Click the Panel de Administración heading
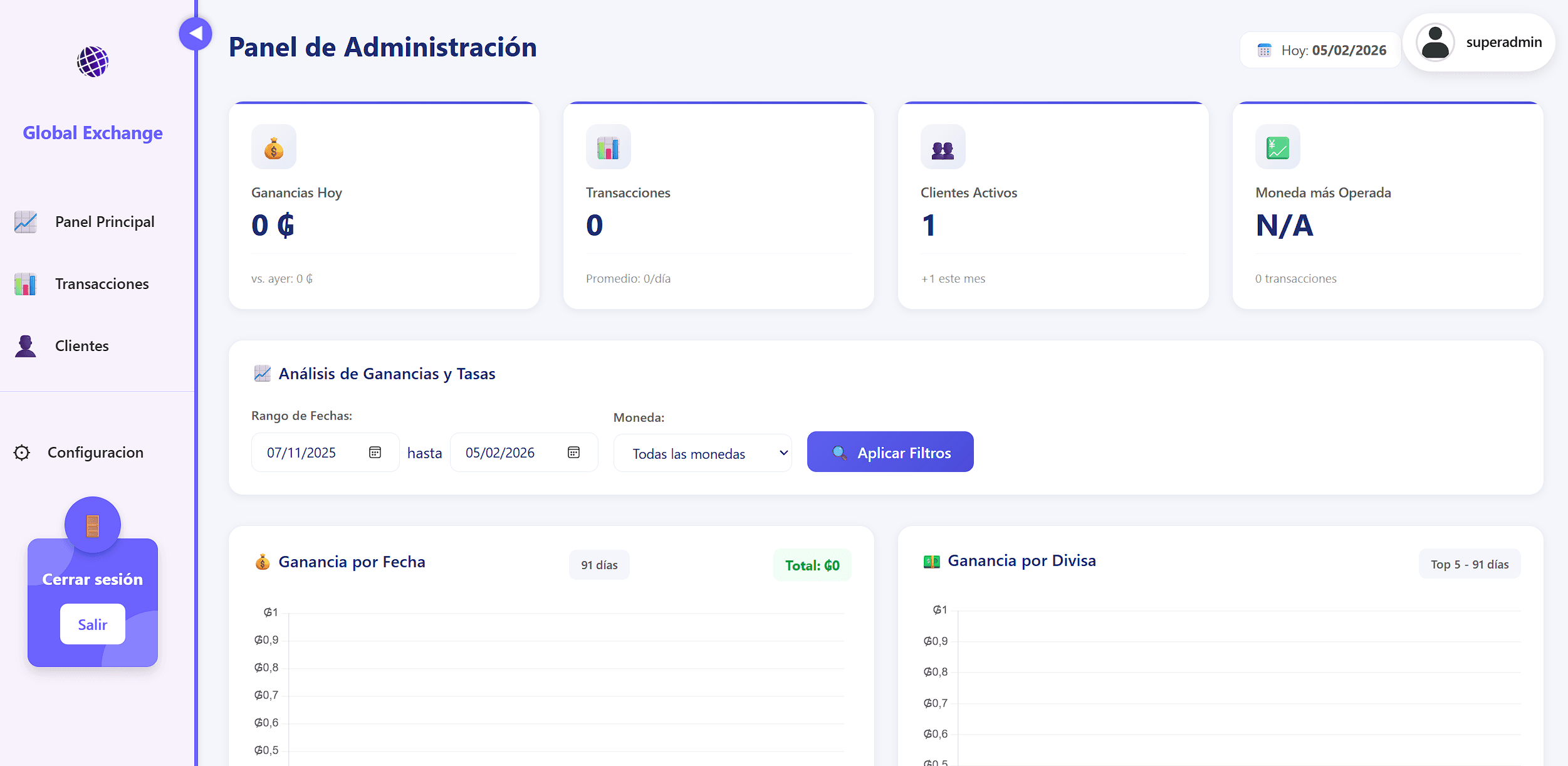This screenshot has width=1568, height=766. click(x=383, y=47)
